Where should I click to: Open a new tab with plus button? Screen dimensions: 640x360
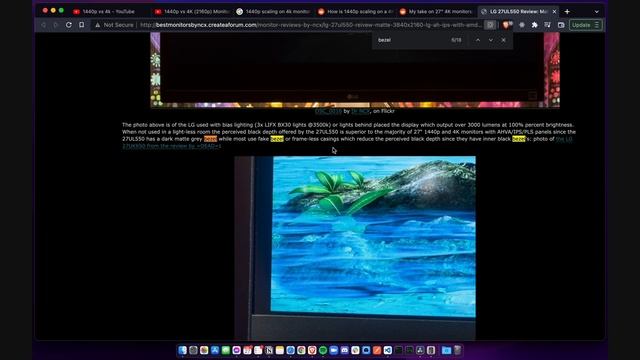pyautogui.click(x=567, y=11)
